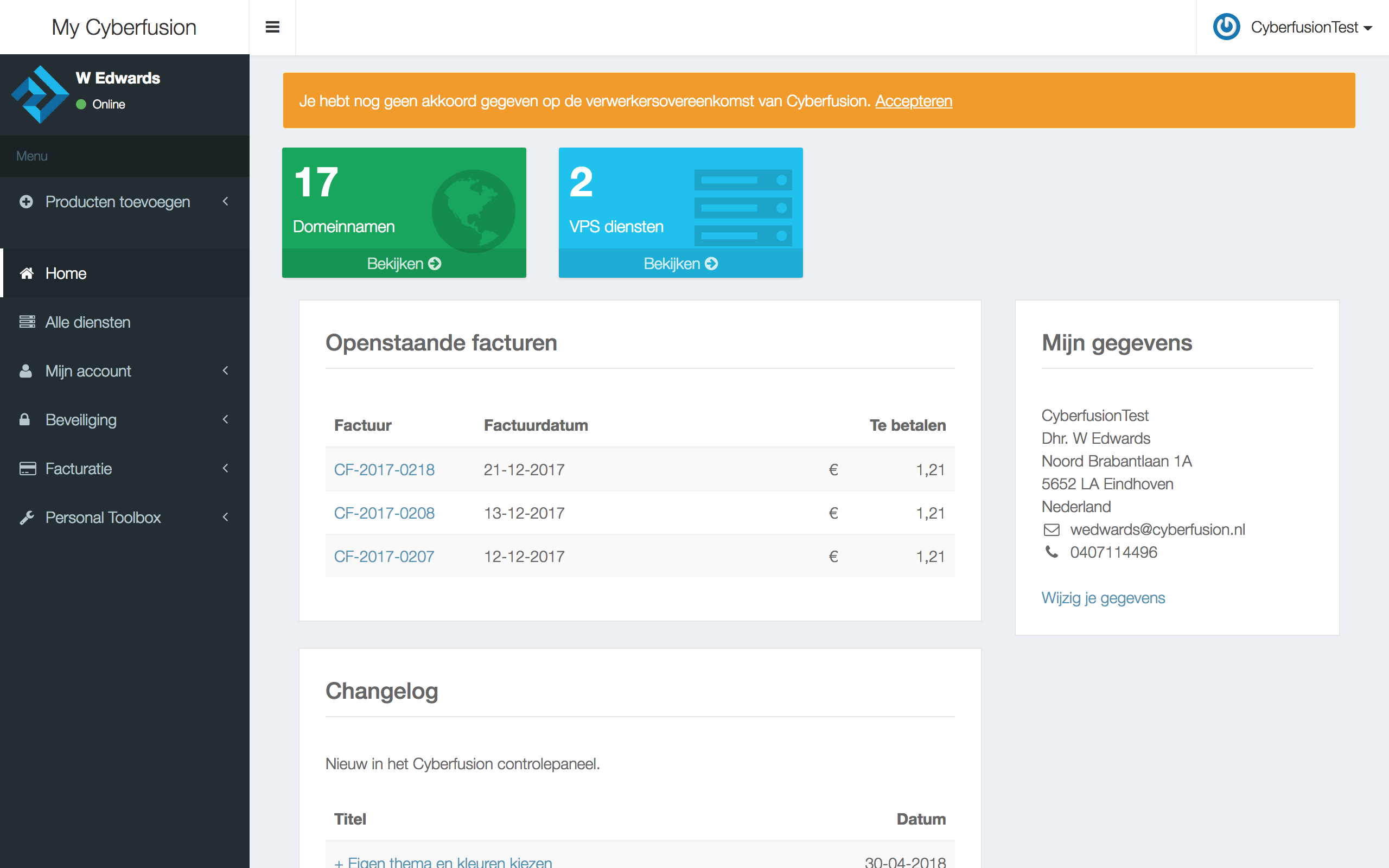Open Alle diensten menu item

coord(88,322)
